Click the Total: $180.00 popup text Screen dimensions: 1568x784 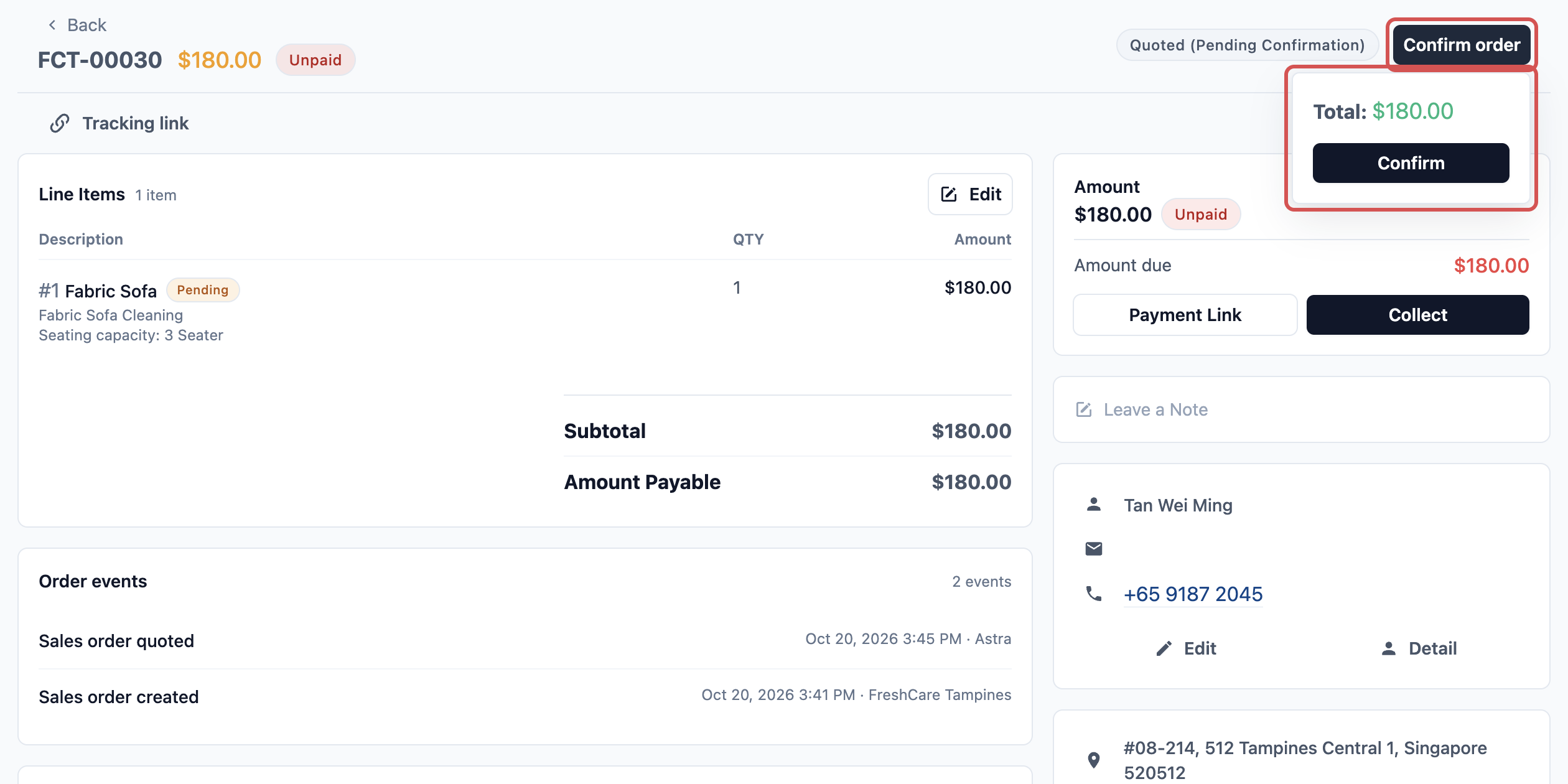[x=1383, y=111]
